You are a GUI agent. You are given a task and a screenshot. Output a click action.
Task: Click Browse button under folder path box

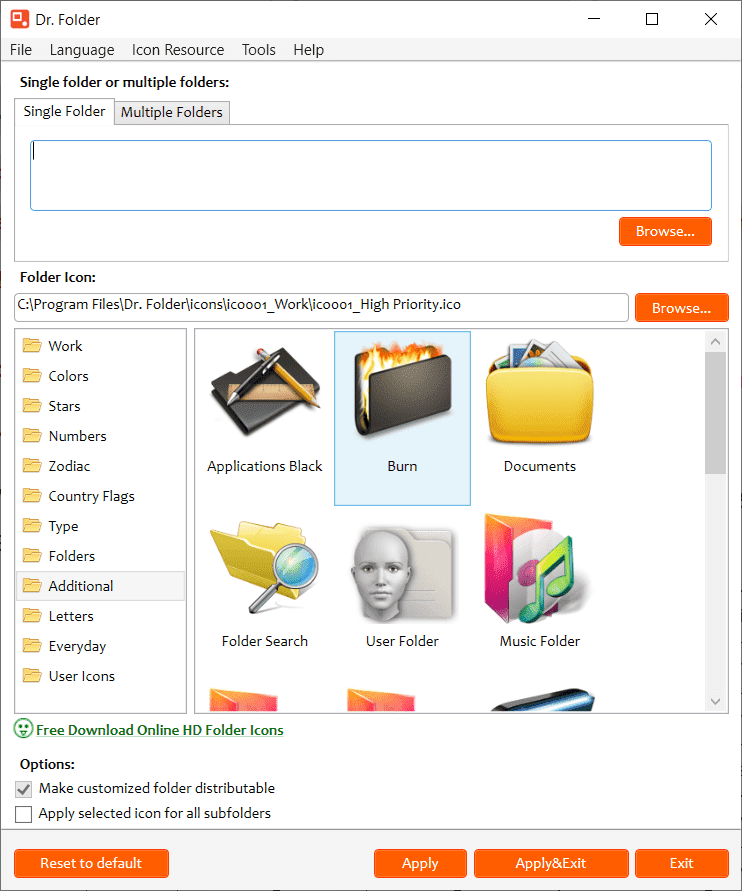pyautogui.click(x=665, y=231)
